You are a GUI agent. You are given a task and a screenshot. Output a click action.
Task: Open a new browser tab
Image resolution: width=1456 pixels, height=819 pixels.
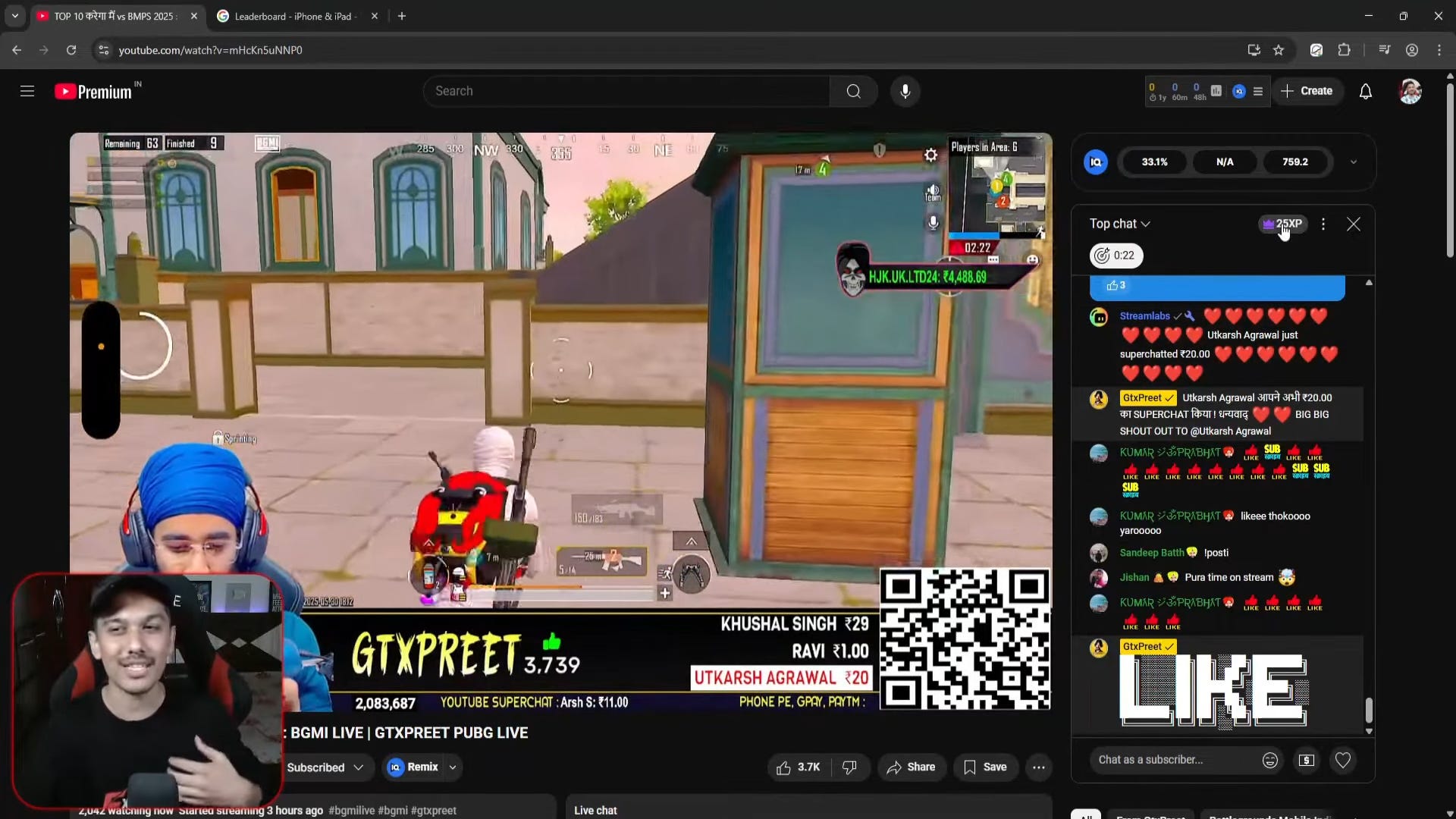(x=401, y=16)
